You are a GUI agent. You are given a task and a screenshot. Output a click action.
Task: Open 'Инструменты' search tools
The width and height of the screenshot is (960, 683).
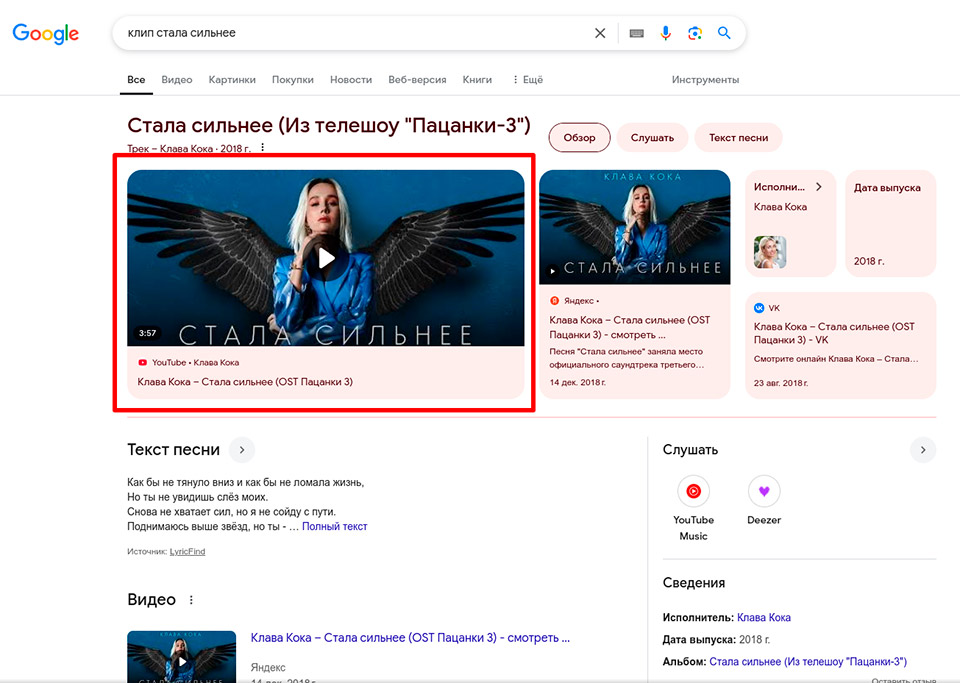[705, 80]
